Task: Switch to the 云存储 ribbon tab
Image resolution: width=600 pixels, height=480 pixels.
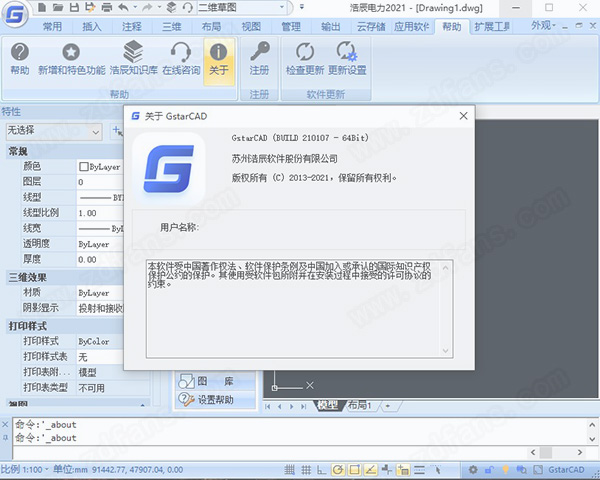Action: pos(371,26)
